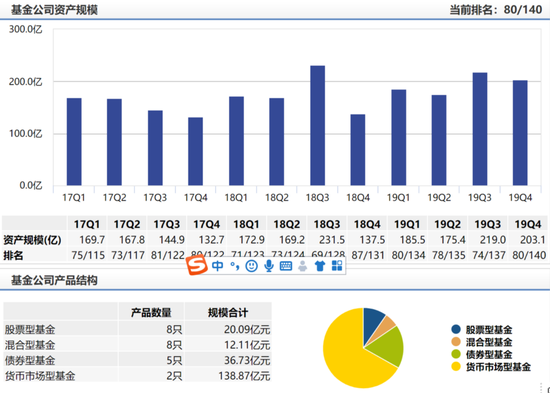Click the 当前排名：80/140 label

pos(496,9)
